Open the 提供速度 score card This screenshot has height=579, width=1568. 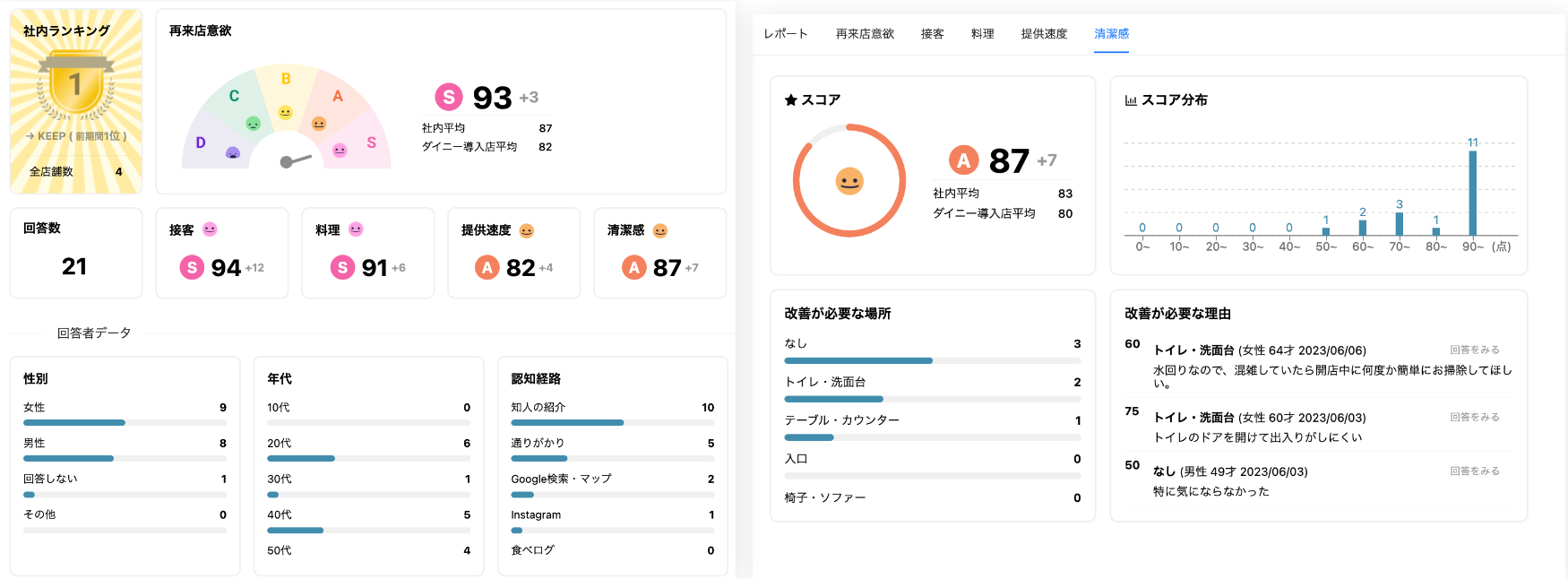514,253
